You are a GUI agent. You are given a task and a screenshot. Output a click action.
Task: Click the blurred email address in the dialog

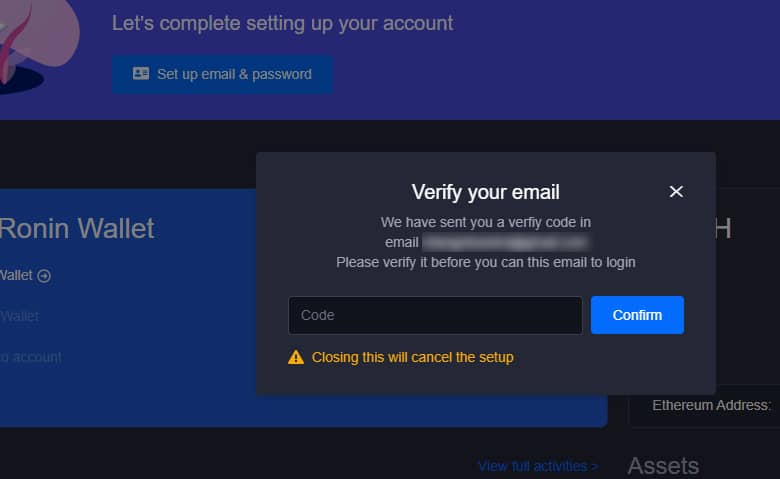pyautogui.click(x=504, y=242)
